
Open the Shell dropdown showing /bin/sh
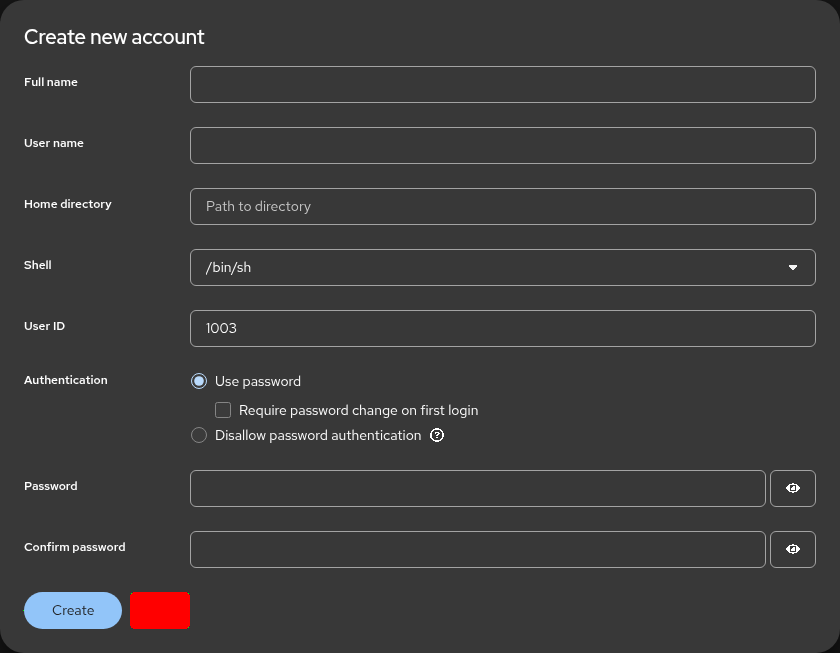click(x=502, y=267)
